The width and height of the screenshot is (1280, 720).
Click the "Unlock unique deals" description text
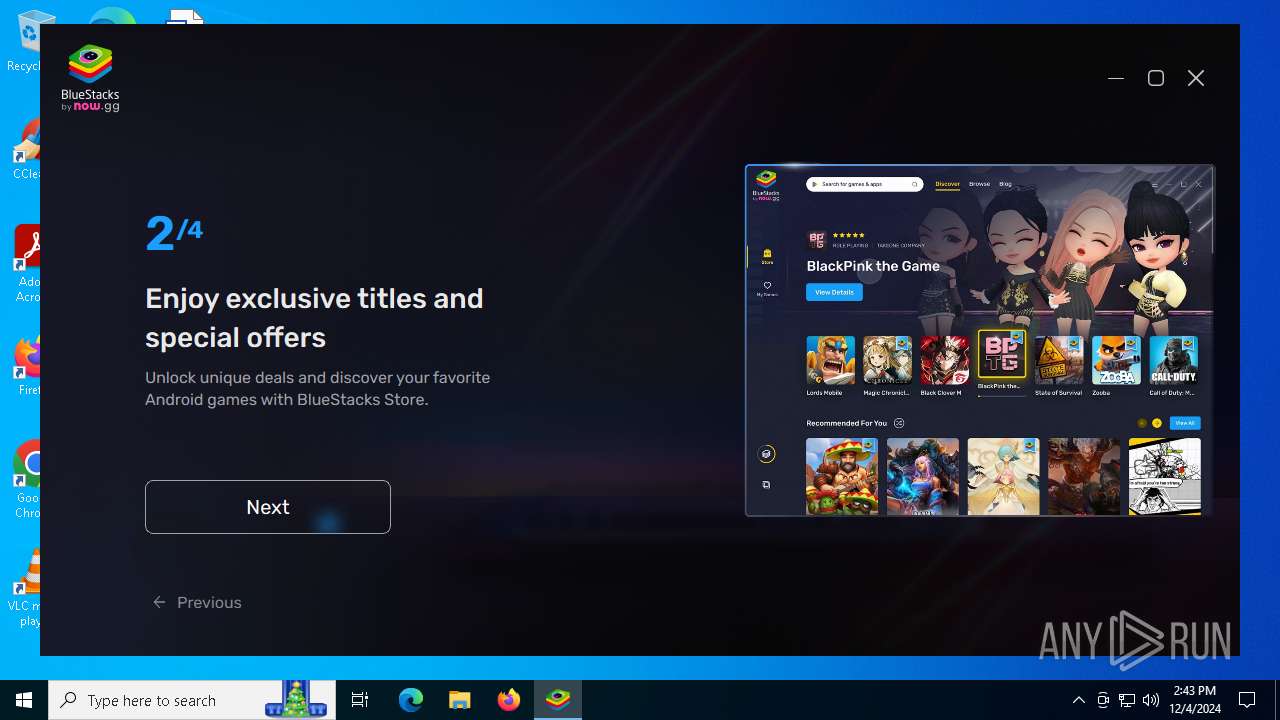click(317, 388)
